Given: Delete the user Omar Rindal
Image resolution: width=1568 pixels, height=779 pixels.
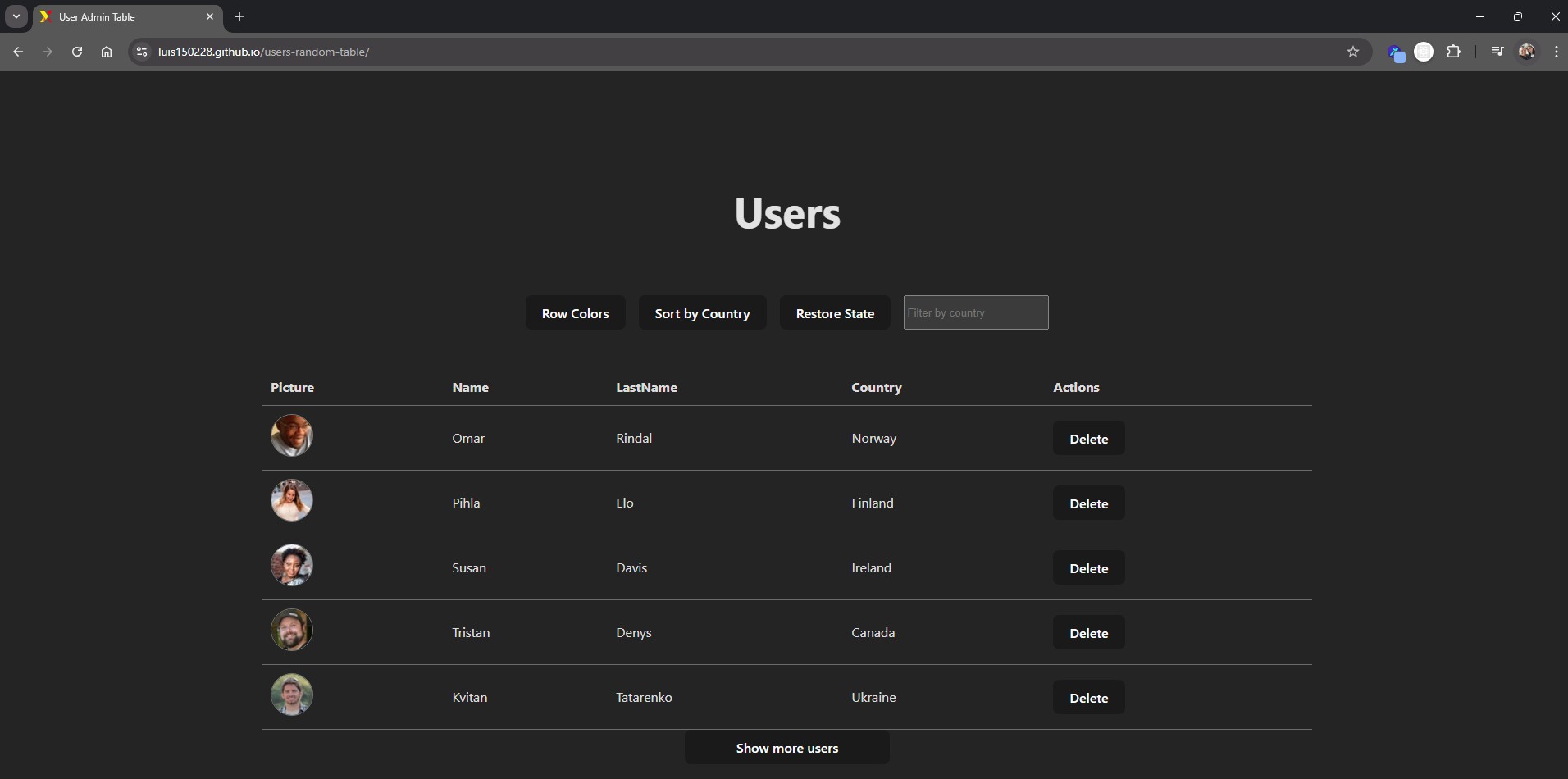Looking at the screenshot, I should click(1088, 439).
